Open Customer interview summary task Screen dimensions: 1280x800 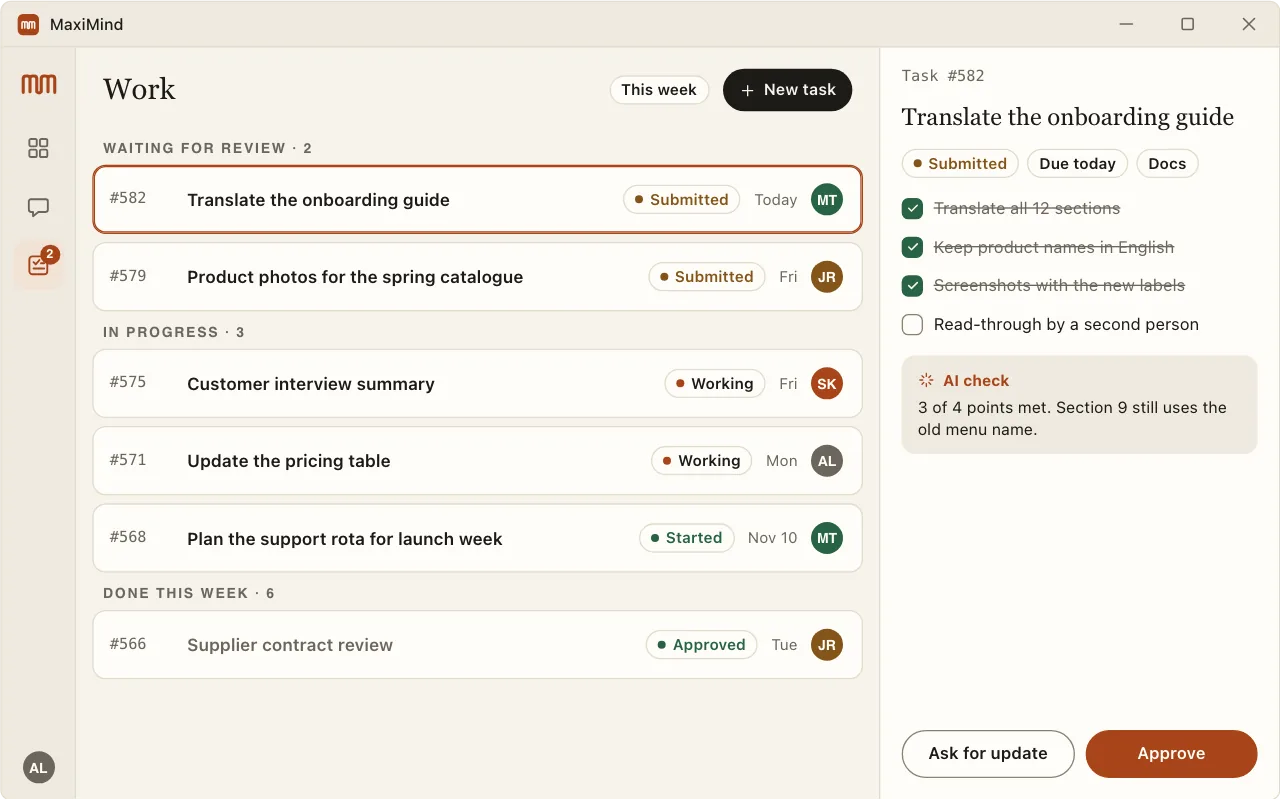tap(478, 384)
